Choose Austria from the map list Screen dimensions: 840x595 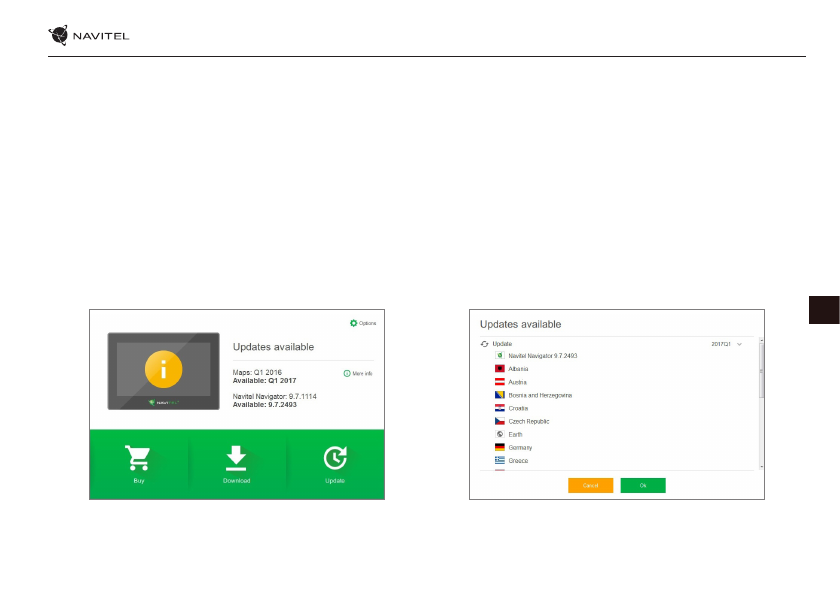(x=517, y=382)
